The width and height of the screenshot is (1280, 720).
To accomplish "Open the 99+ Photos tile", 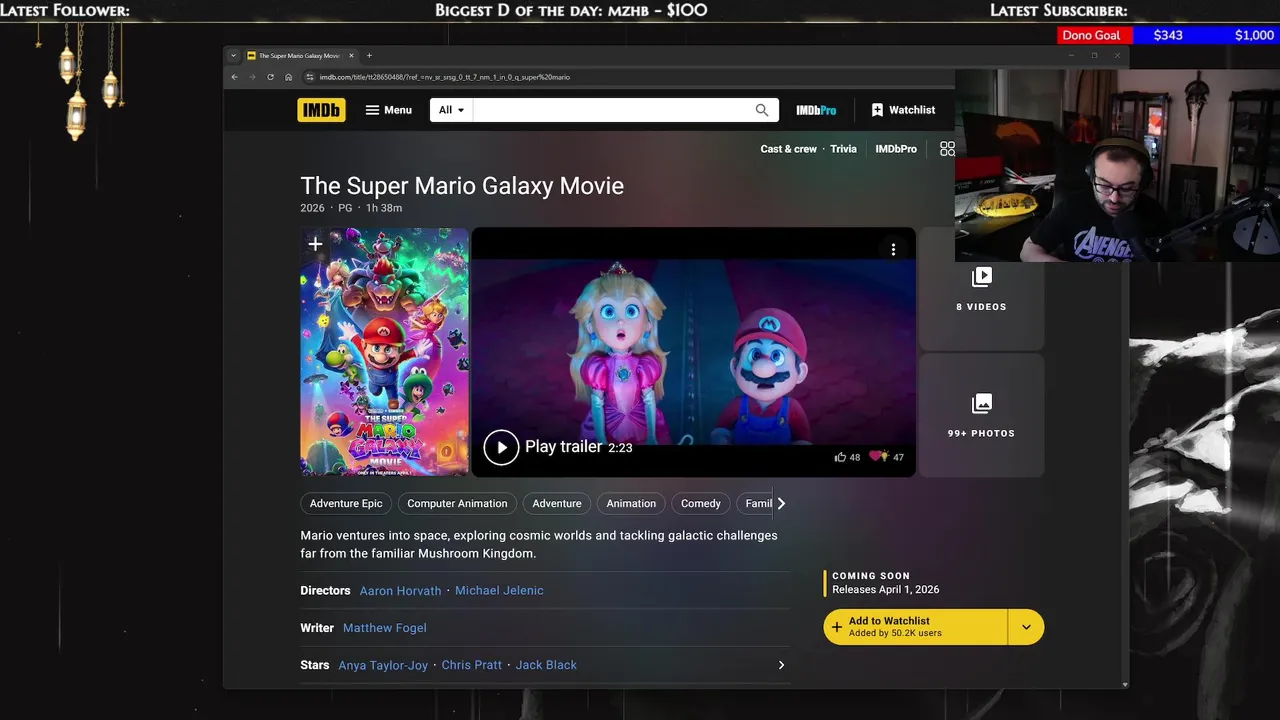I will [981, 415].
